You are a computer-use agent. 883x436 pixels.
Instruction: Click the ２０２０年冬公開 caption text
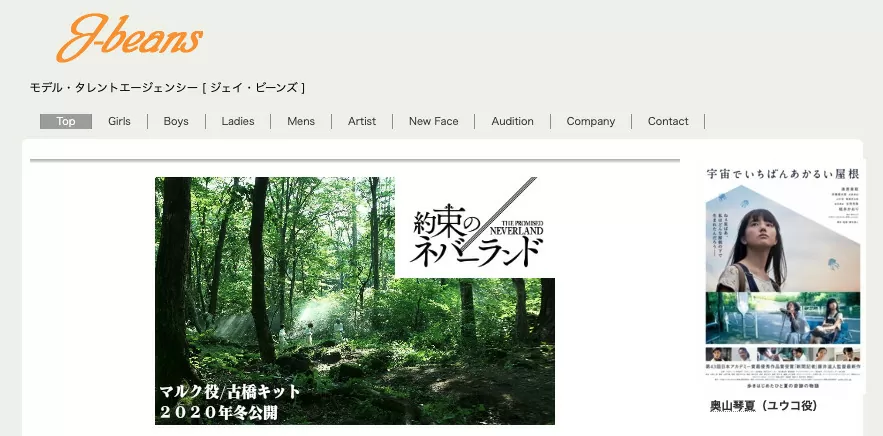tap(219, 412)
